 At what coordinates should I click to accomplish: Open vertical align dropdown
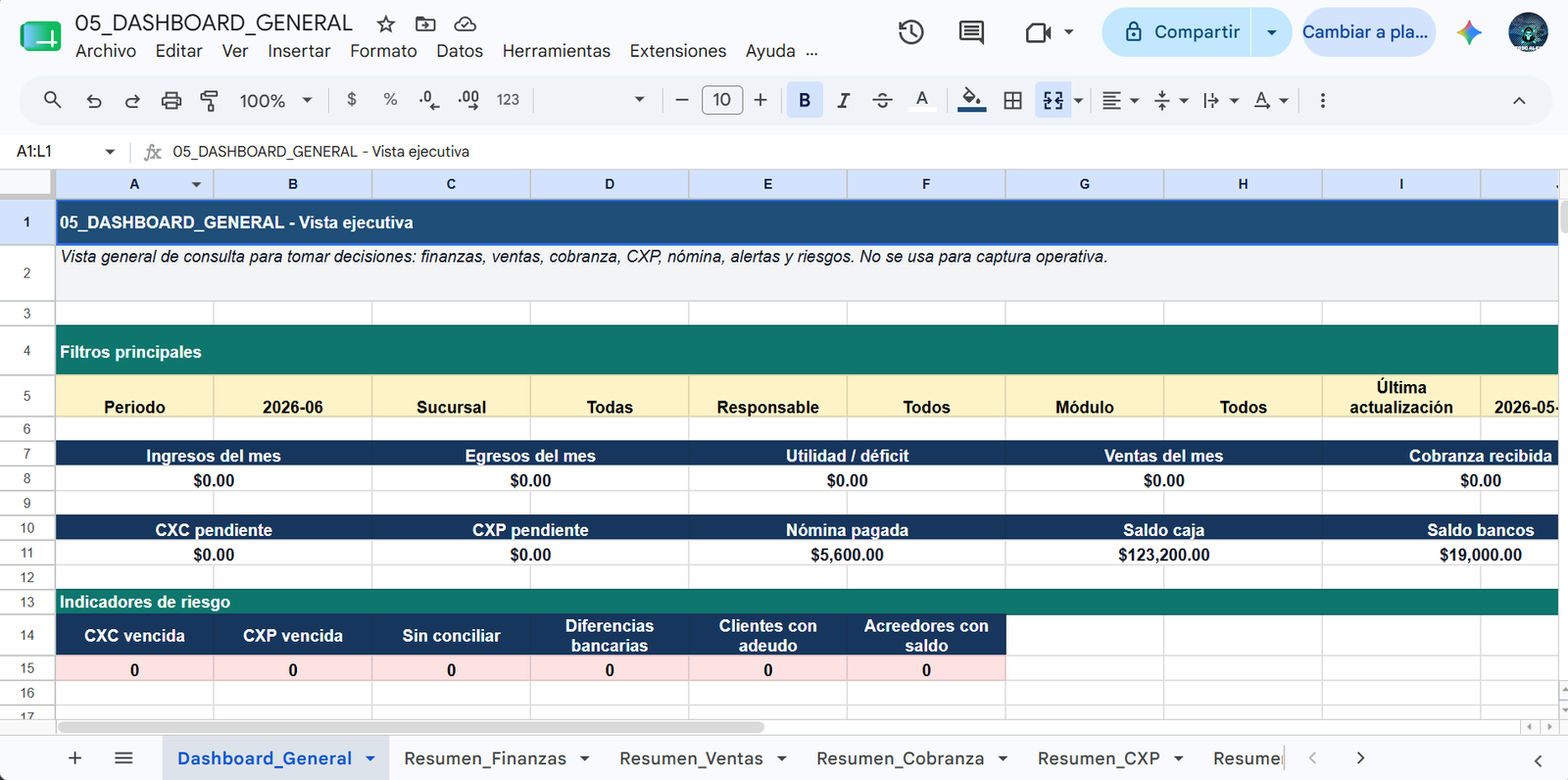(x=1171, y=100)
